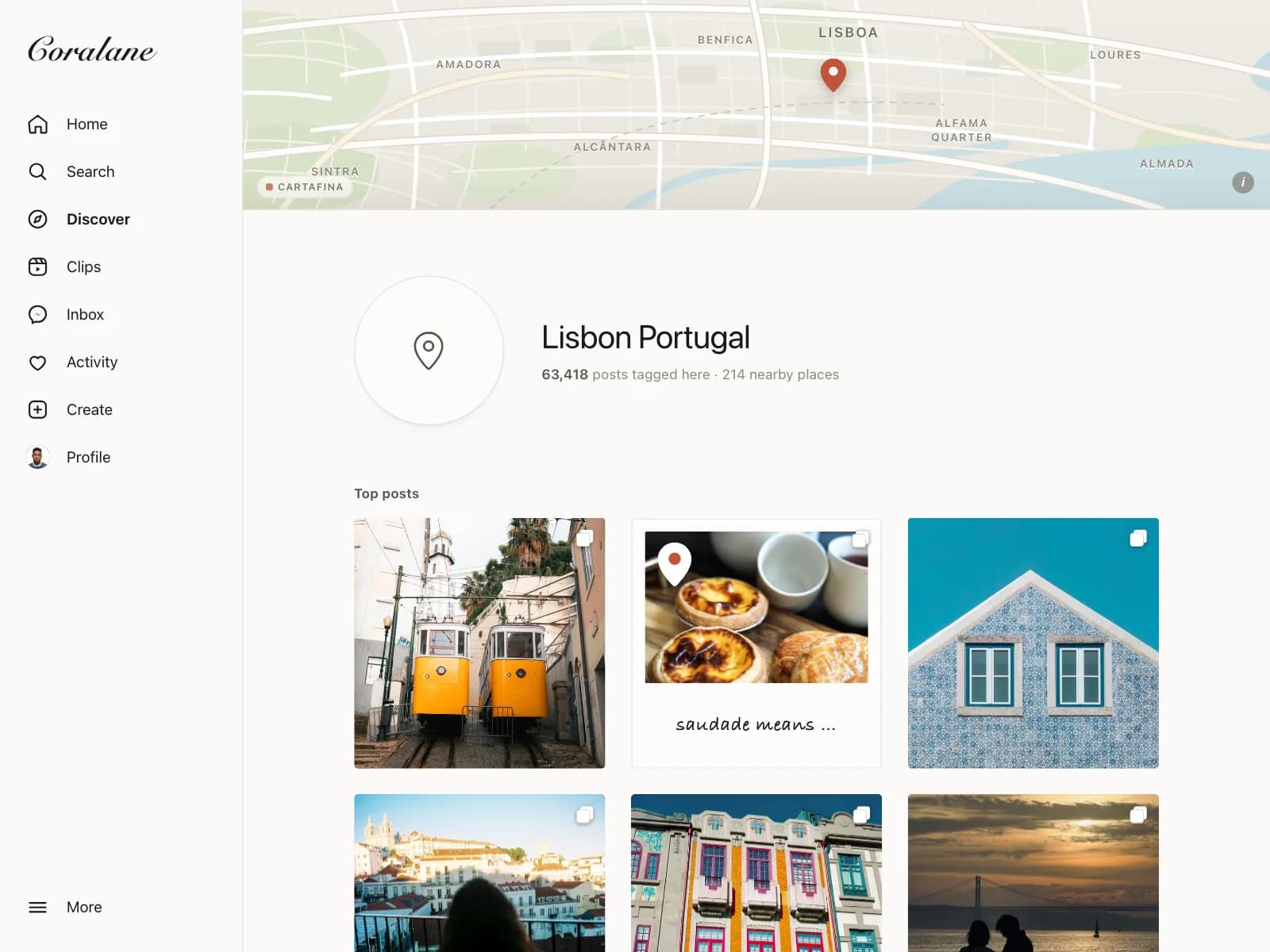Image resolution: width=1270 pixels, height=952 pixels.
Task: Click the location pin on pastry post
Action: coord(675,563)
